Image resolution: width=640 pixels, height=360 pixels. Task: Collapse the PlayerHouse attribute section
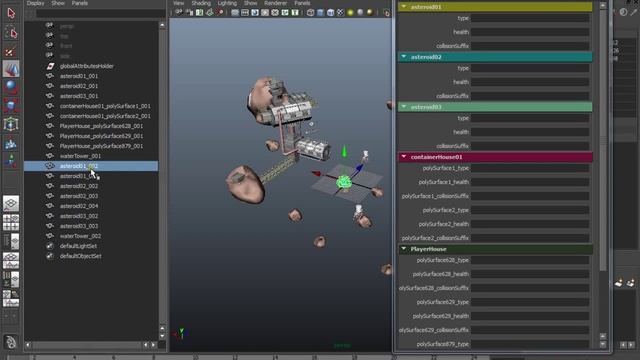[x=404, y=249]
